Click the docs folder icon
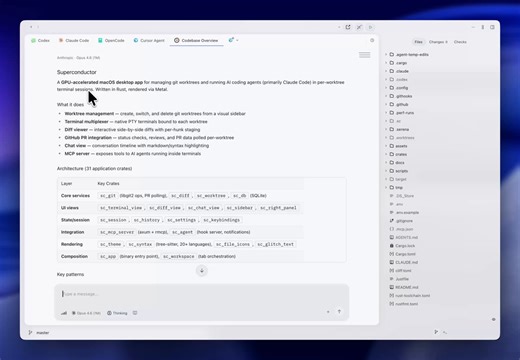Image resolution: width=520 pixels, height=360 pixels. tap(392, 163)
